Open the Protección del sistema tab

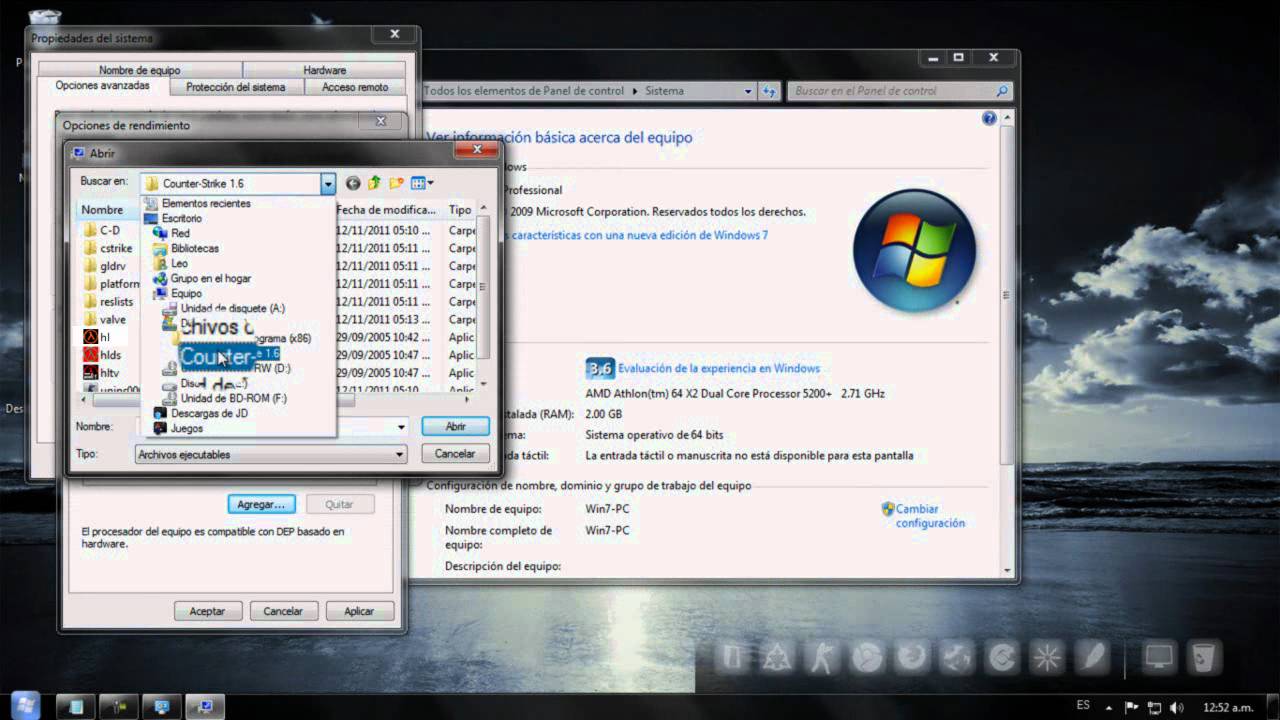[x=236, y=87]
